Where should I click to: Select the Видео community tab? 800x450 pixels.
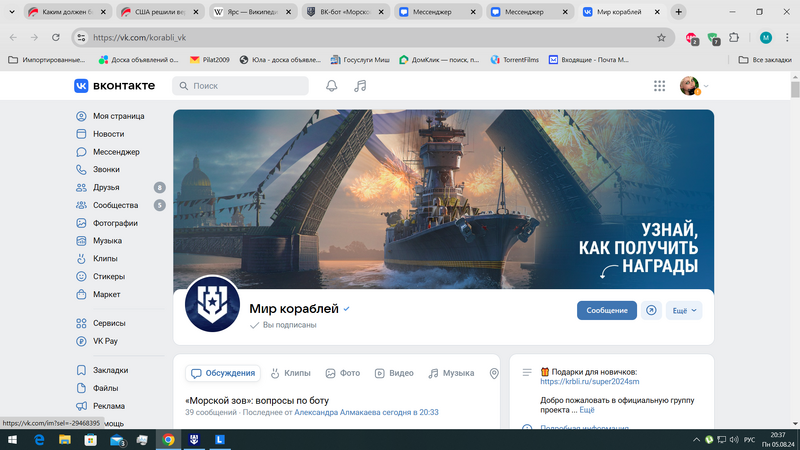(394, 373)
